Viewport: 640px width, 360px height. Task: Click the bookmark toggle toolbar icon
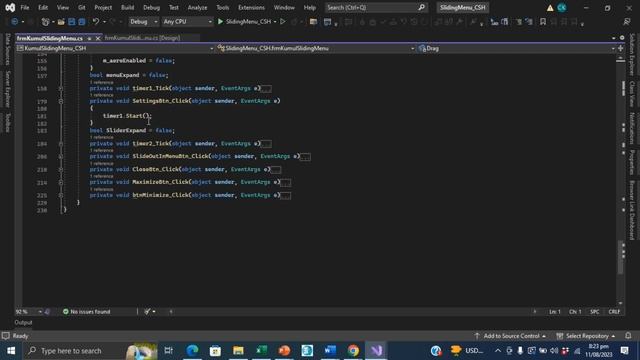click(x=543, y=22)
